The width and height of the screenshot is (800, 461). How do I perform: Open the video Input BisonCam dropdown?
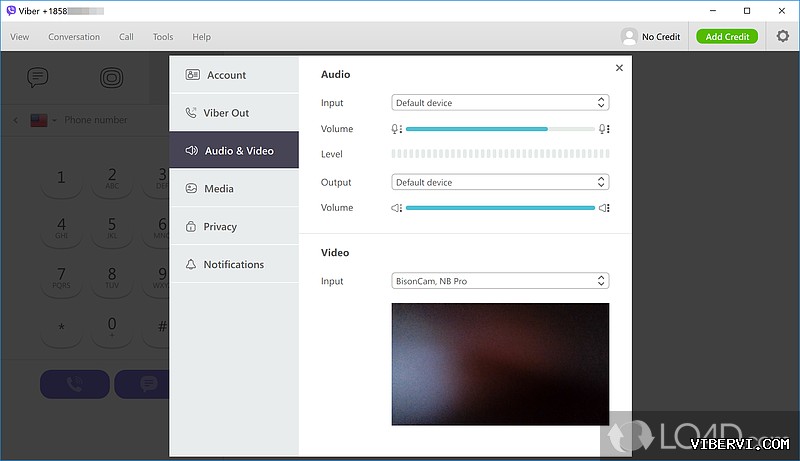[500, 281]
